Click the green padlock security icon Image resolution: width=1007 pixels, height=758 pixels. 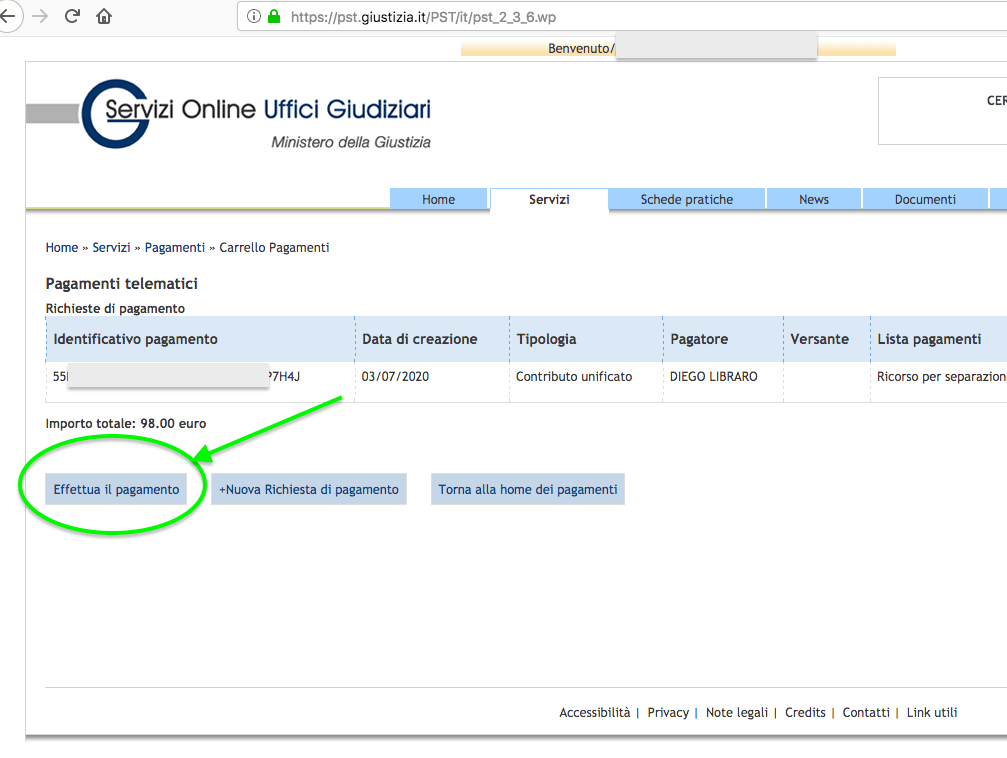point(274,16)
